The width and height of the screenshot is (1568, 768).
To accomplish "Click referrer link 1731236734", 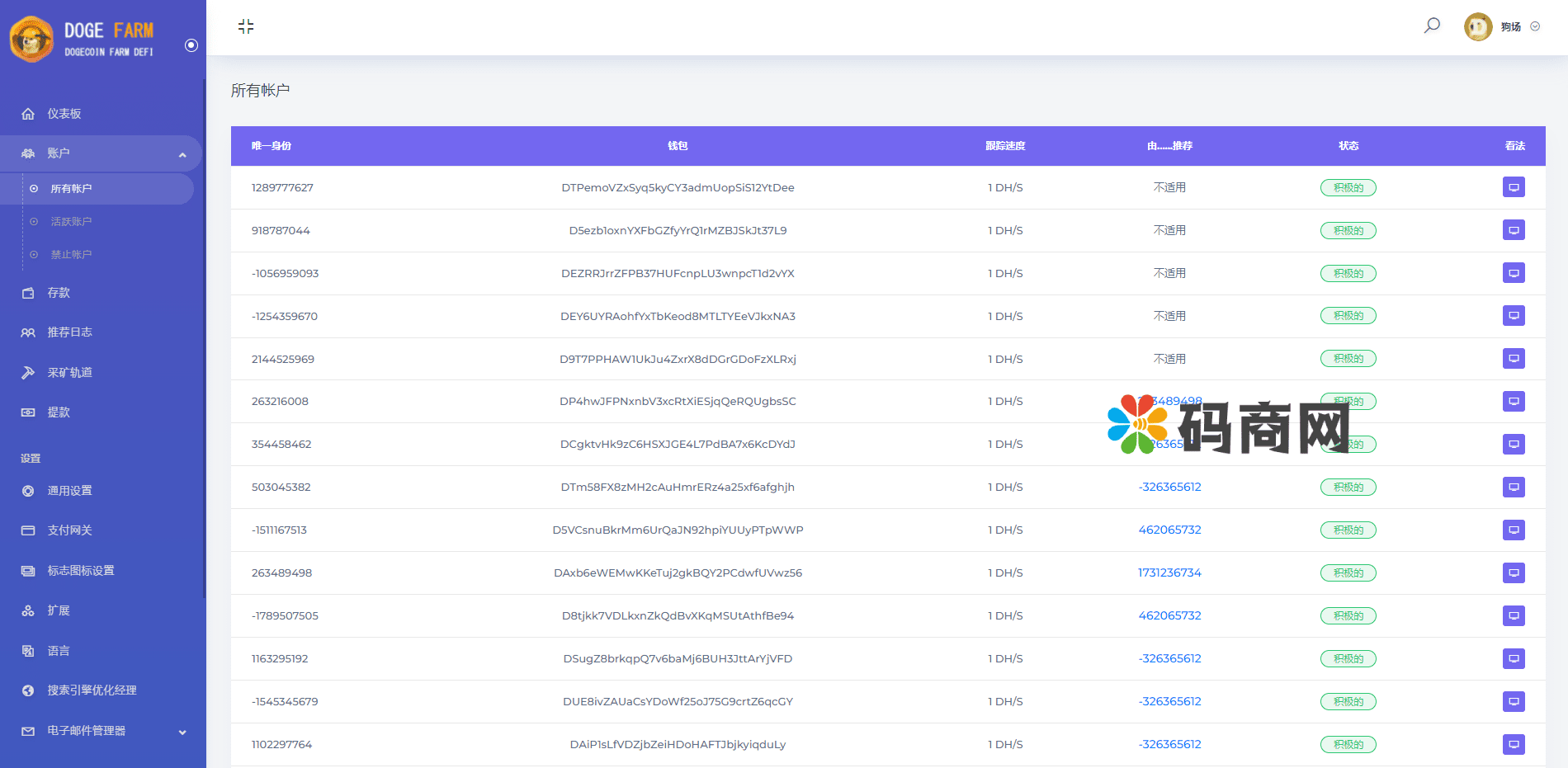I will tap(1169, 572).
